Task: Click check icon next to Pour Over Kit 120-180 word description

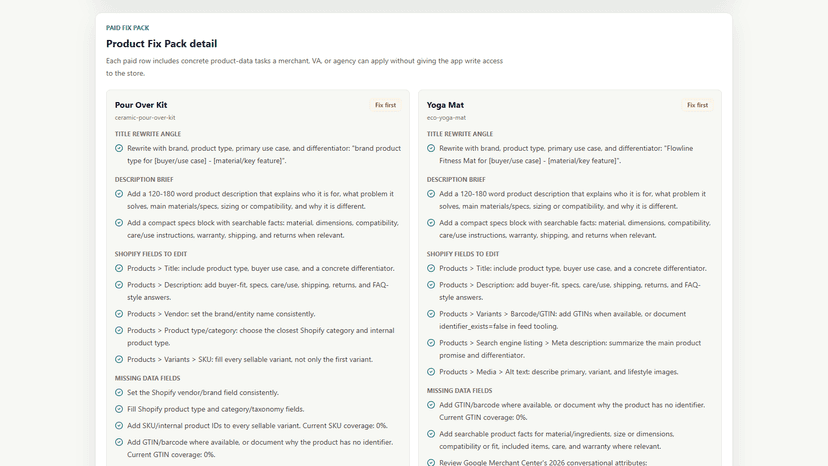Action: pos(119,194)
